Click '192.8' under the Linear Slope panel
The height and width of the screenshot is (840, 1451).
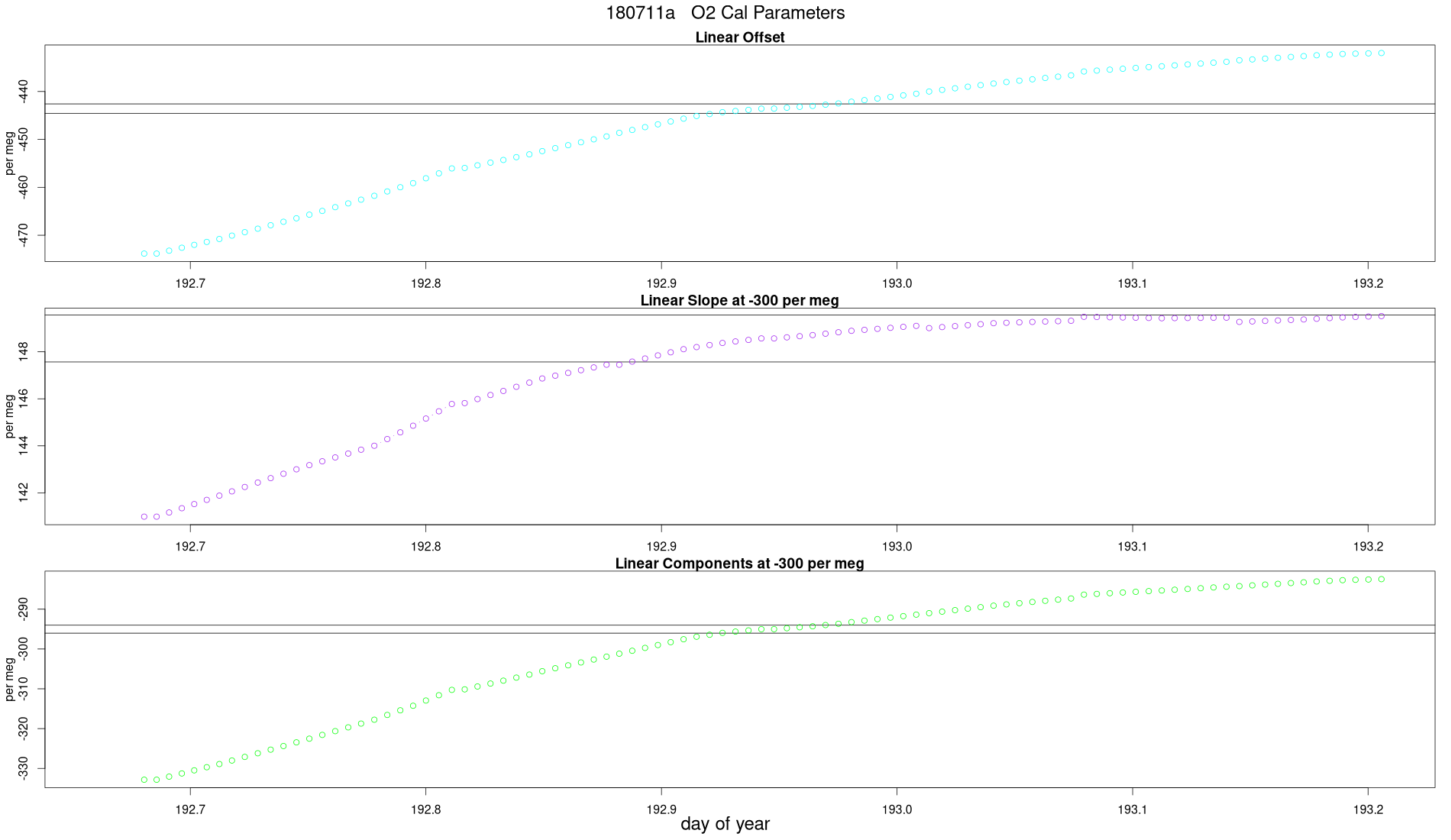tap(425, 547)
